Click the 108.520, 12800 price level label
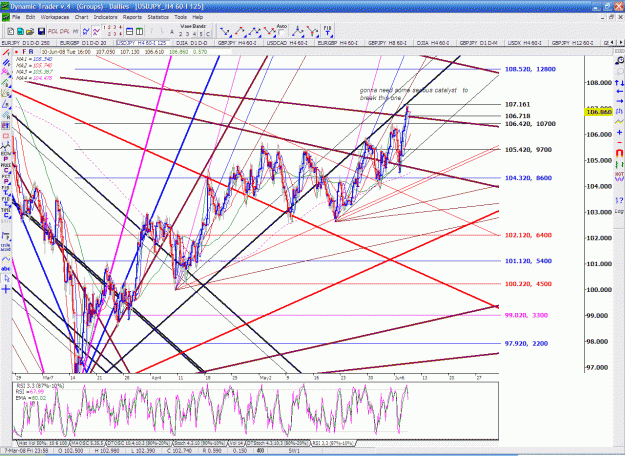The width and height of the screenshot is (625, 456). coord(530,69)
